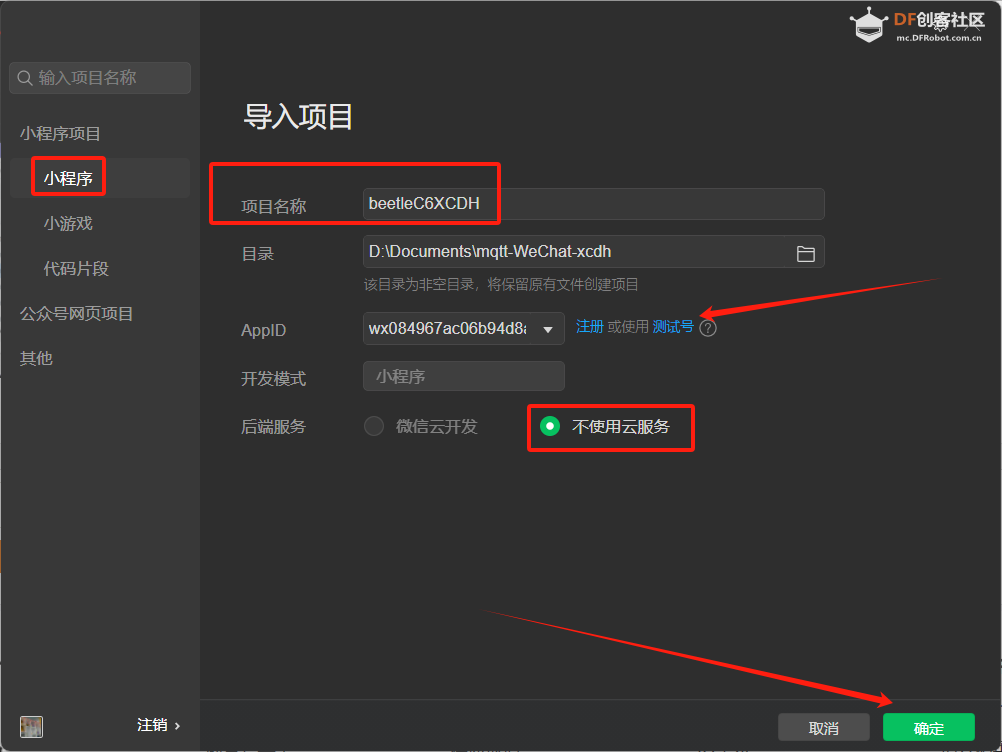Click the 导入项目 heading
The width and height of the screenshot is (1002, 752).
click(x=298, y=117)
